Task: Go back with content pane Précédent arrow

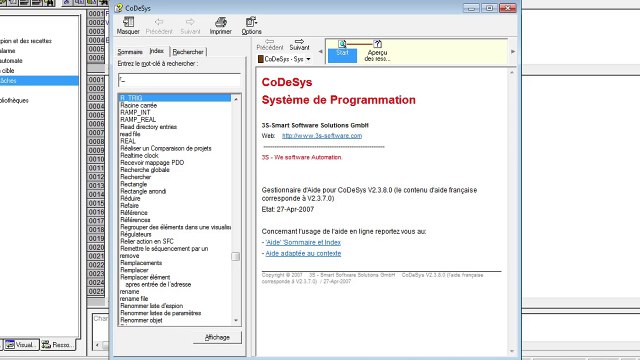Action: (270, 42)
